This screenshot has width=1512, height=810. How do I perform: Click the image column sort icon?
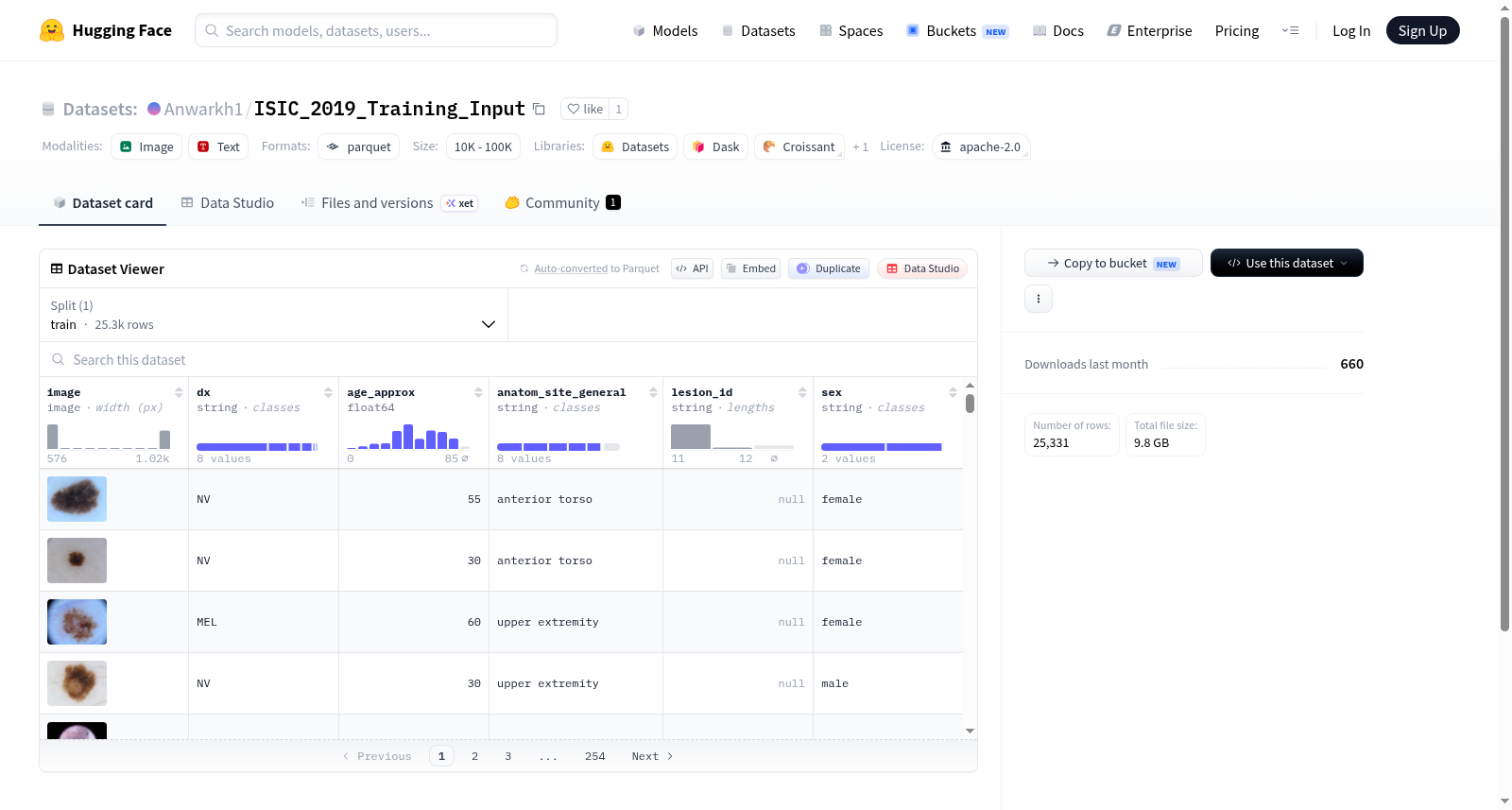point(179,392)
